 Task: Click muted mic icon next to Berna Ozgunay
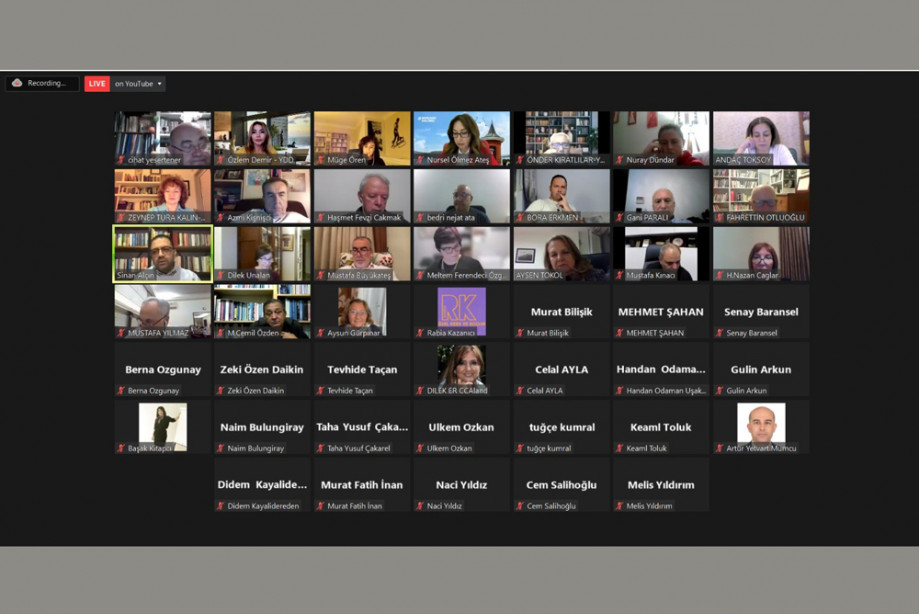[x=122, y=391]
